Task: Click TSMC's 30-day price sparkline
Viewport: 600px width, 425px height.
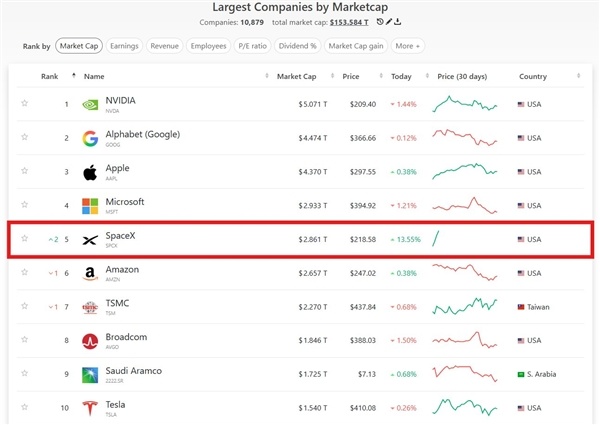Action: tap(465, 306)
